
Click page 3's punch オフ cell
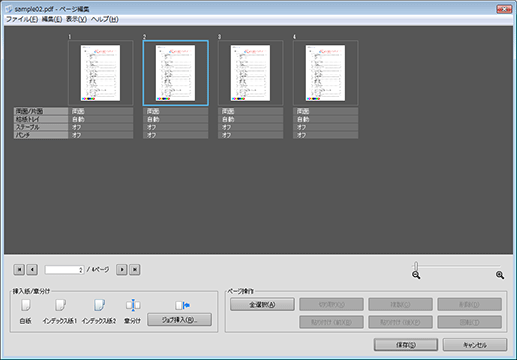click(x=251, y=135)
